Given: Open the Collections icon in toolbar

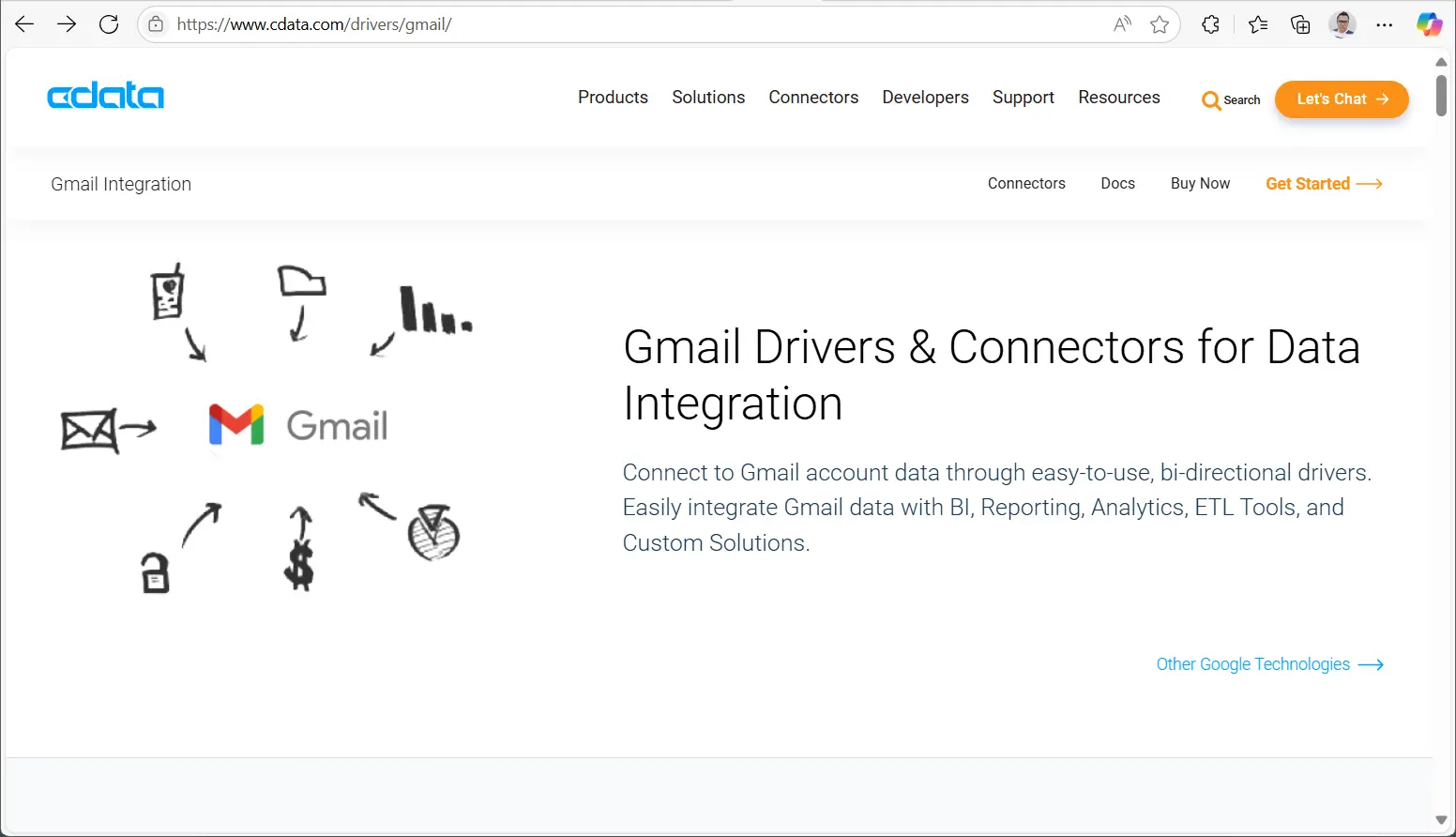Looking at the screenshot, I should pos(1300,24).
